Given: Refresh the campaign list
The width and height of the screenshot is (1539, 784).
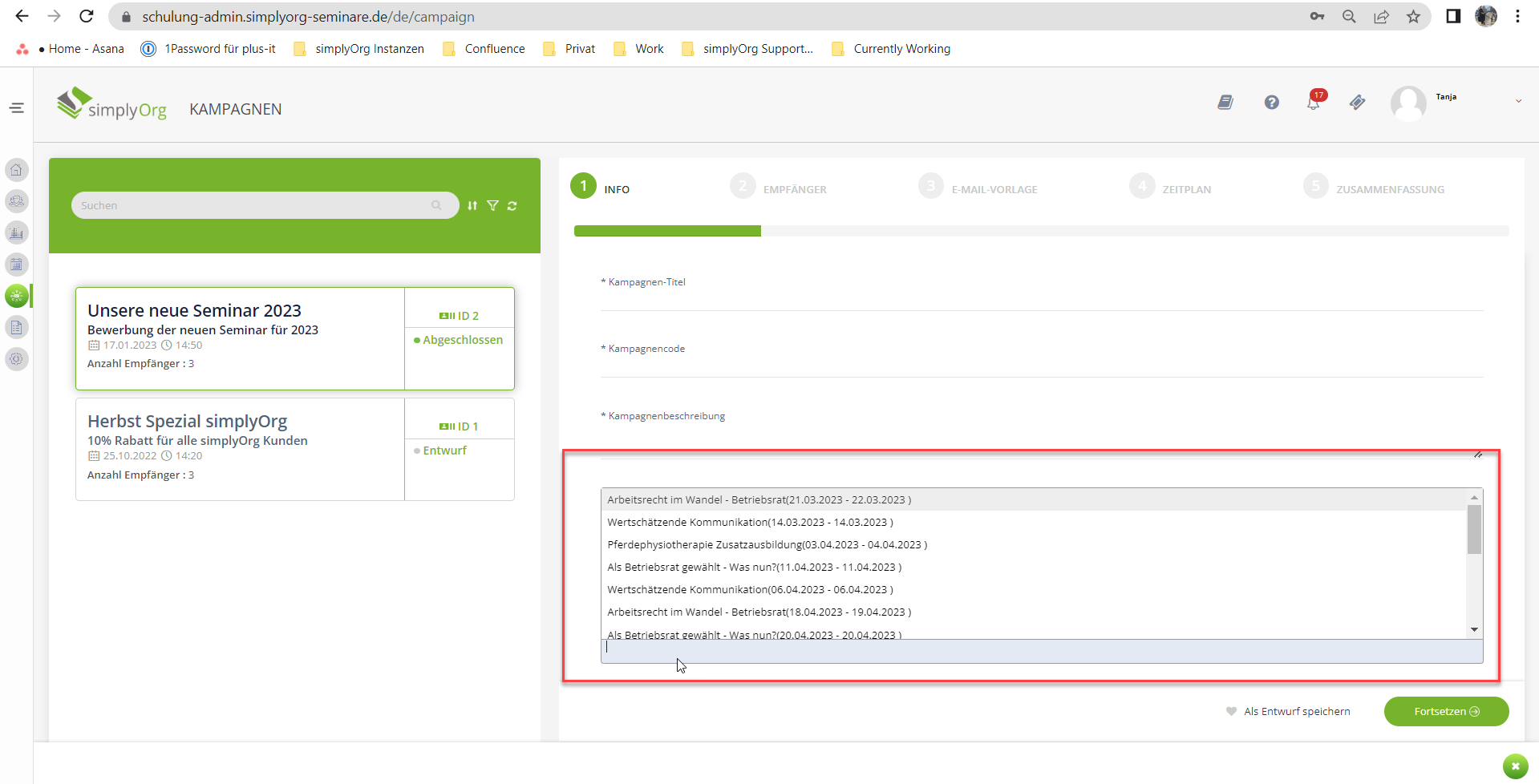Looking at the screenshot, I should point(512,206).
